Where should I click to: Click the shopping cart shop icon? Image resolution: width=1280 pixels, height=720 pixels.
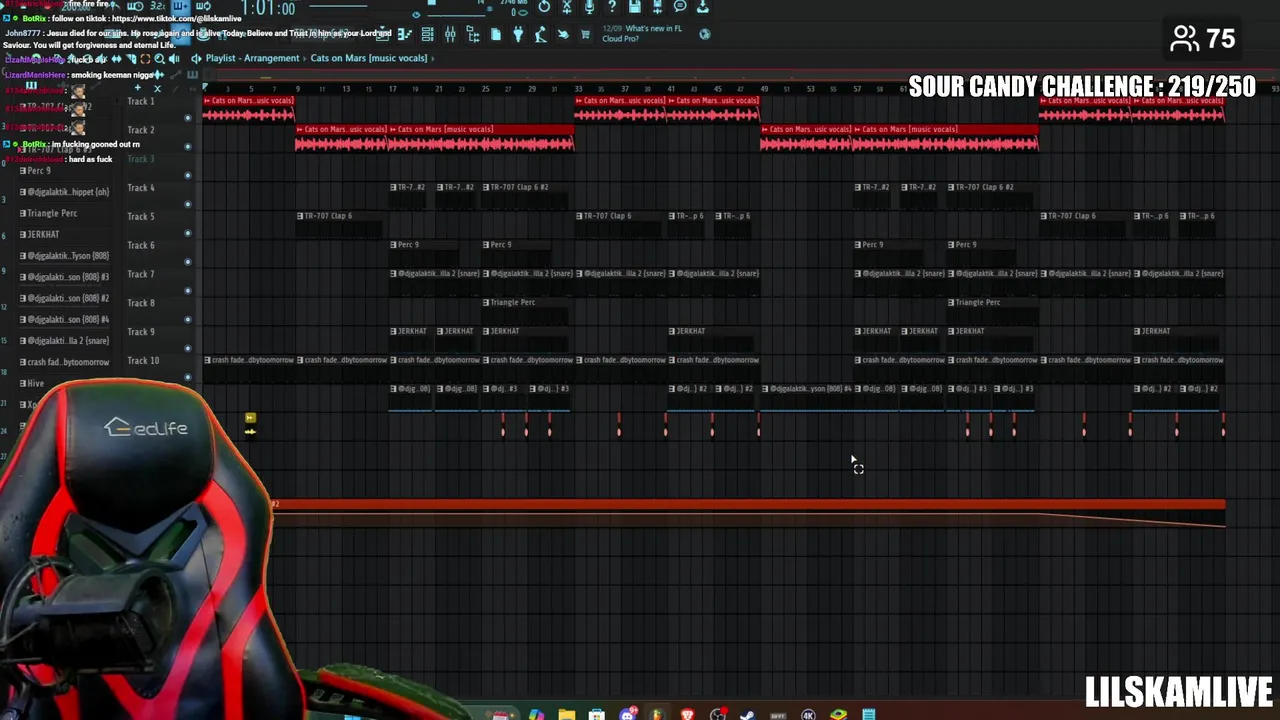point(585,35)
